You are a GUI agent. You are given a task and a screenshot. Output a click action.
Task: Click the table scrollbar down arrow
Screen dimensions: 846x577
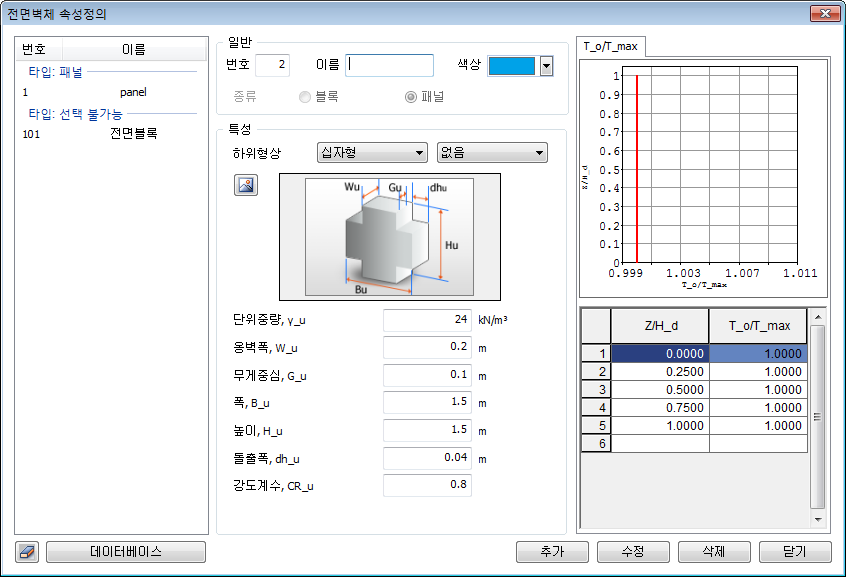click(817, 520)
